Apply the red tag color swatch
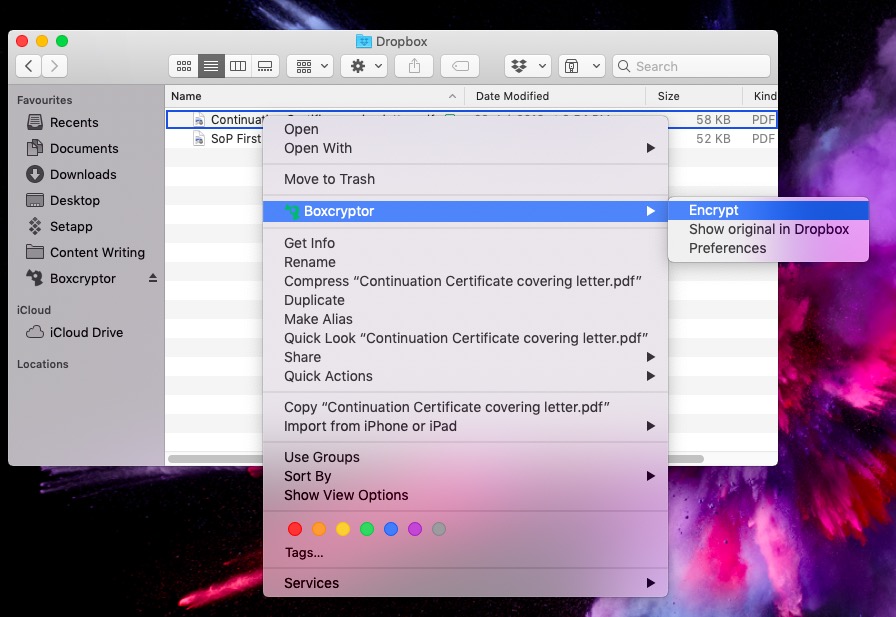Viewport: 896px width, 617px height. pyautogui.click(x=295, y=528)
